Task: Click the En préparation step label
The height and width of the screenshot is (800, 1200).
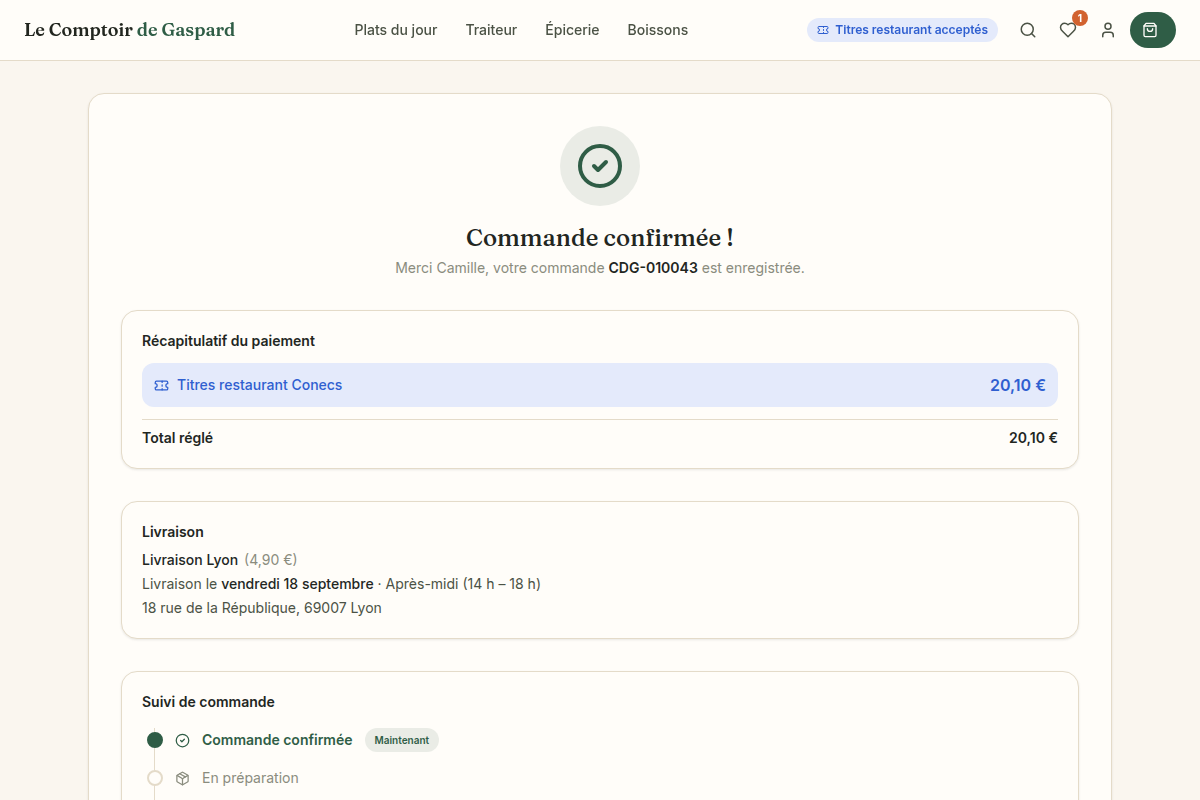Action: (x=250, y=778)
